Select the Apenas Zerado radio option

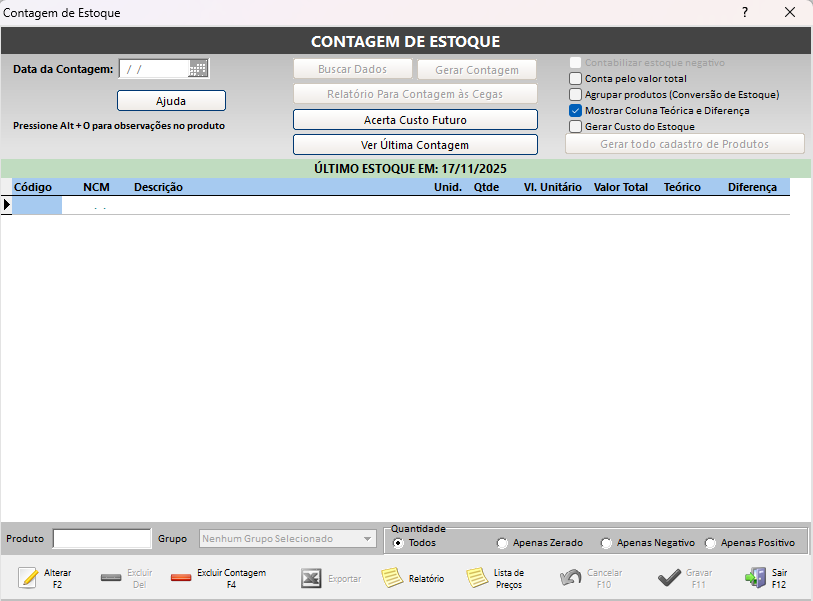coord(502,543)
